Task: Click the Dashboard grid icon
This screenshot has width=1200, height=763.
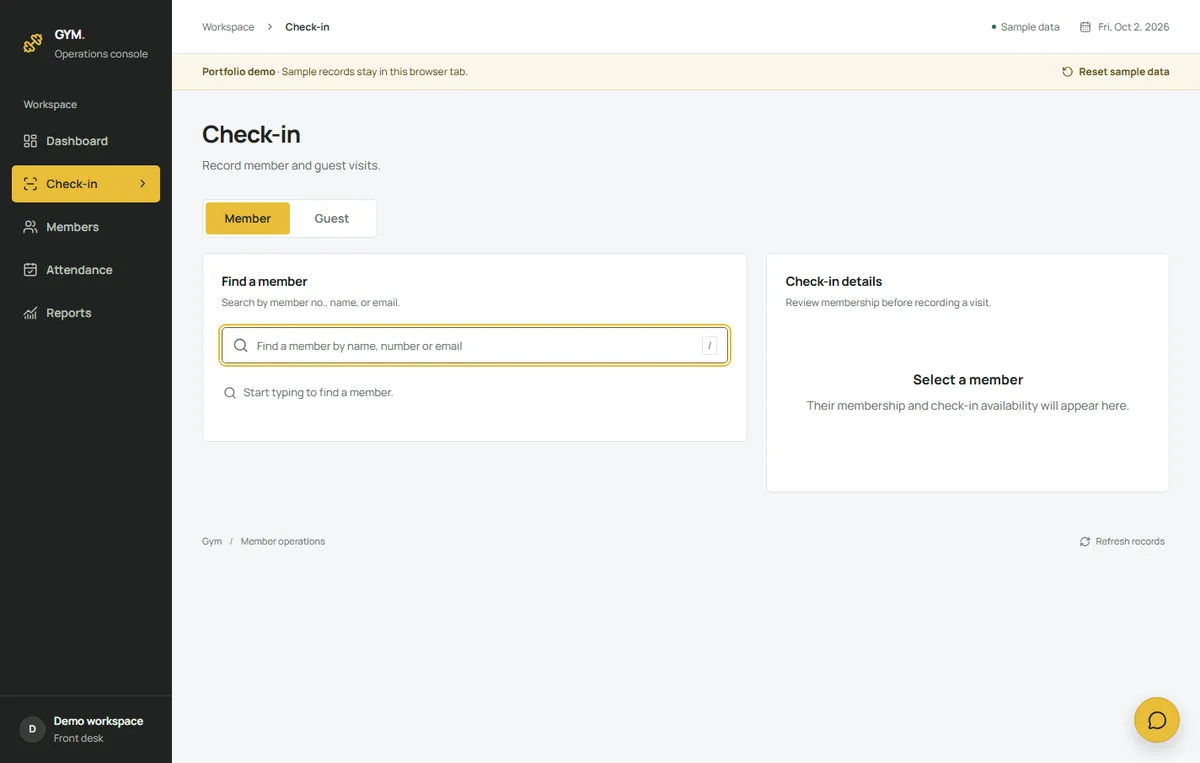Action: pos(30,141)
